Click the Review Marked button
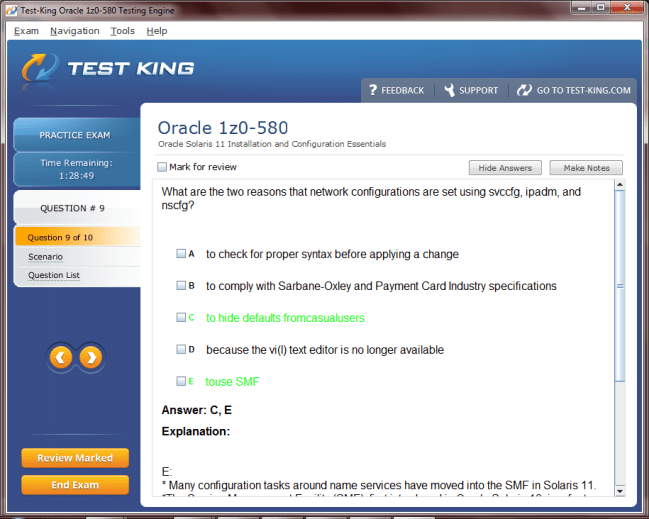 (x=75, y=458)
